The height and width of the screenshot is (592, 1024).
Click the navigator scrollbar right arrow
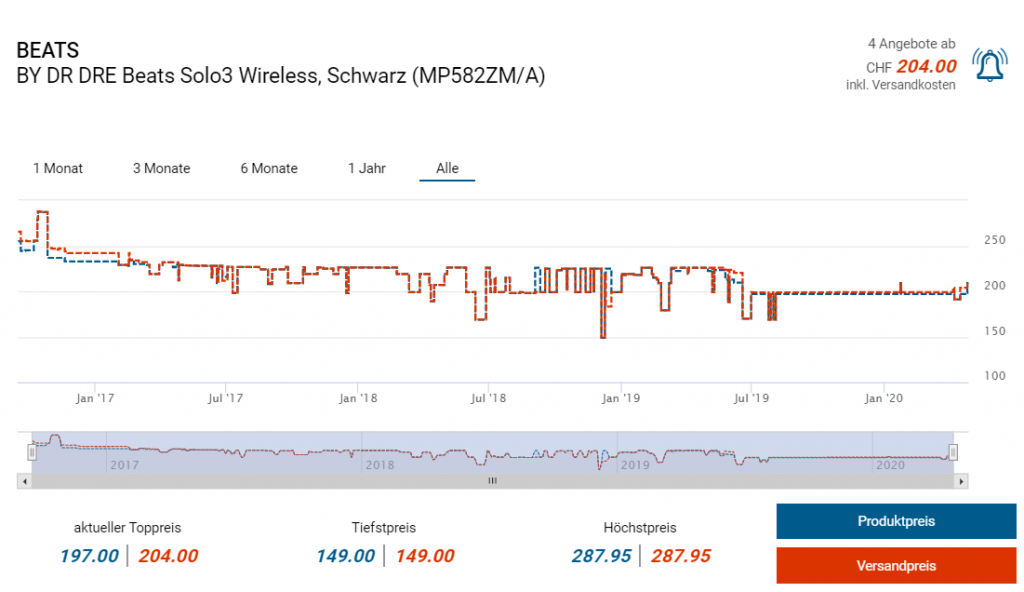click(x=961, y=481)
